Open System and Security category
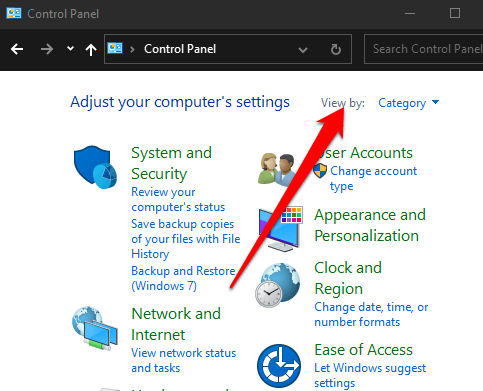This screenshot has height=391, width=483. coord(171,163)
